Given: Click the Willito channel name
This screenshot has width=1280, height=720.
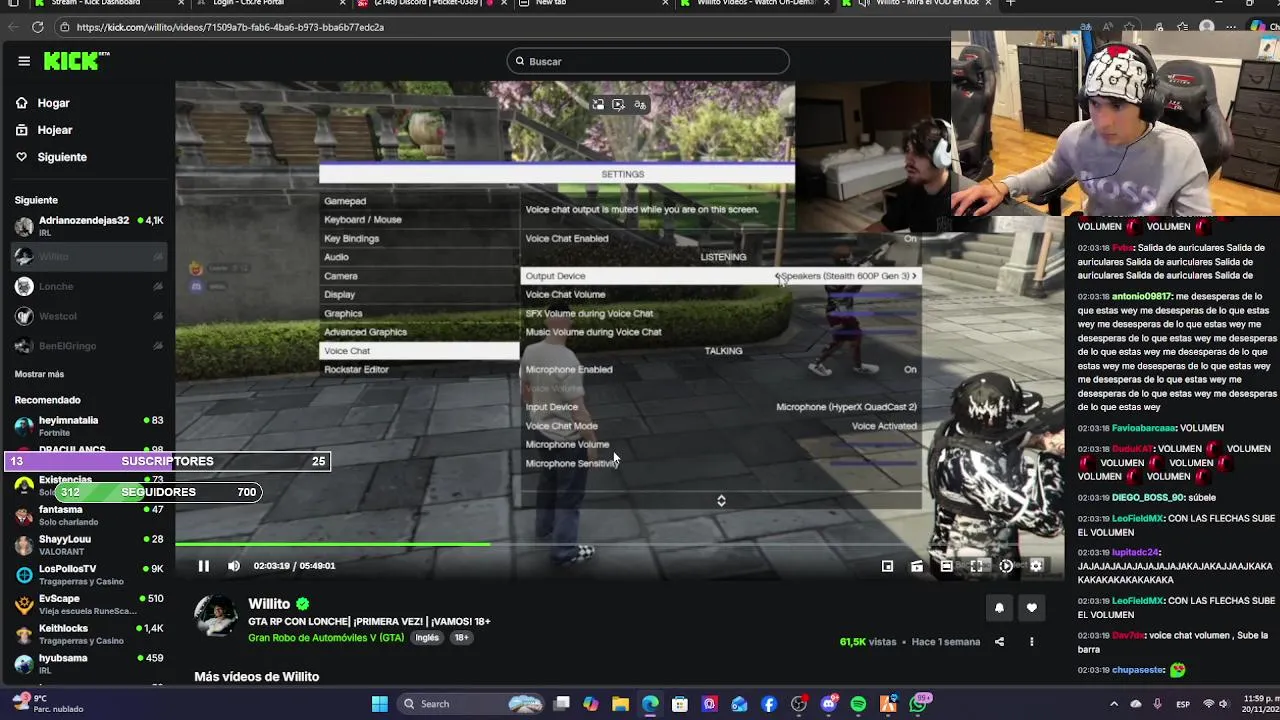Looking at the screenshot, I should pos(269,604).
